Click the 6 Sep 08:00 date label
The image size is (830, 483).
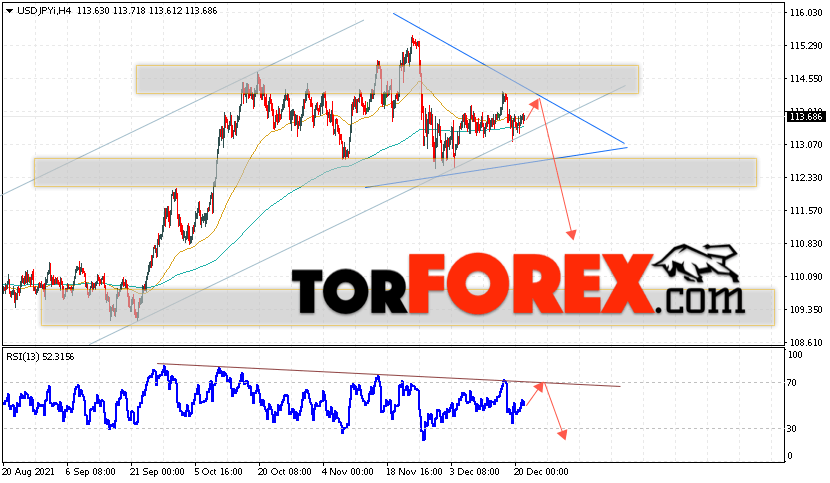(91, 472)
